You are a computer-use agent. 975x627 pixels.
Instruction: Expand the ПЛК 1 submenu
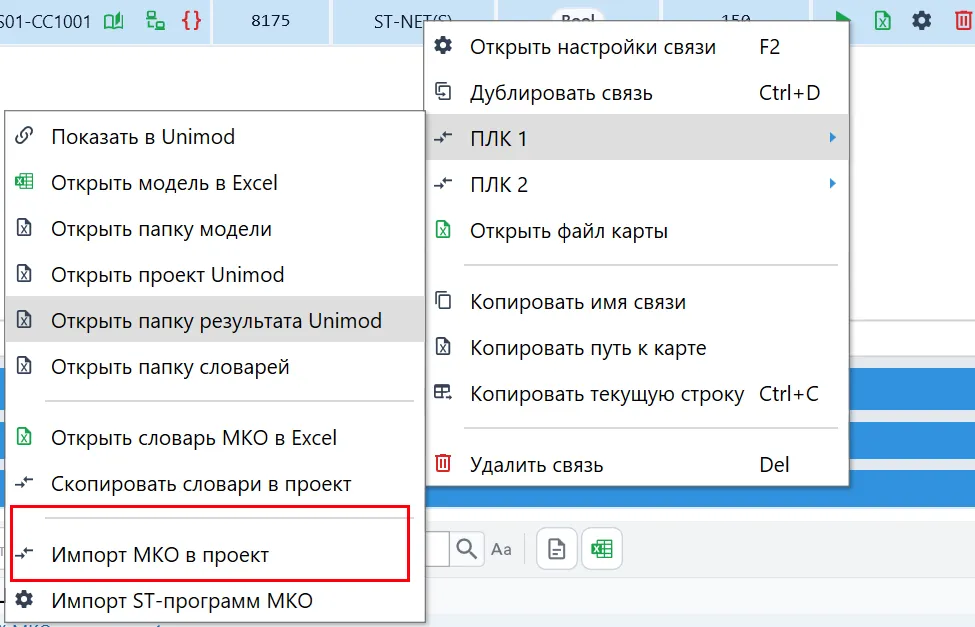(x=637, y=138)
